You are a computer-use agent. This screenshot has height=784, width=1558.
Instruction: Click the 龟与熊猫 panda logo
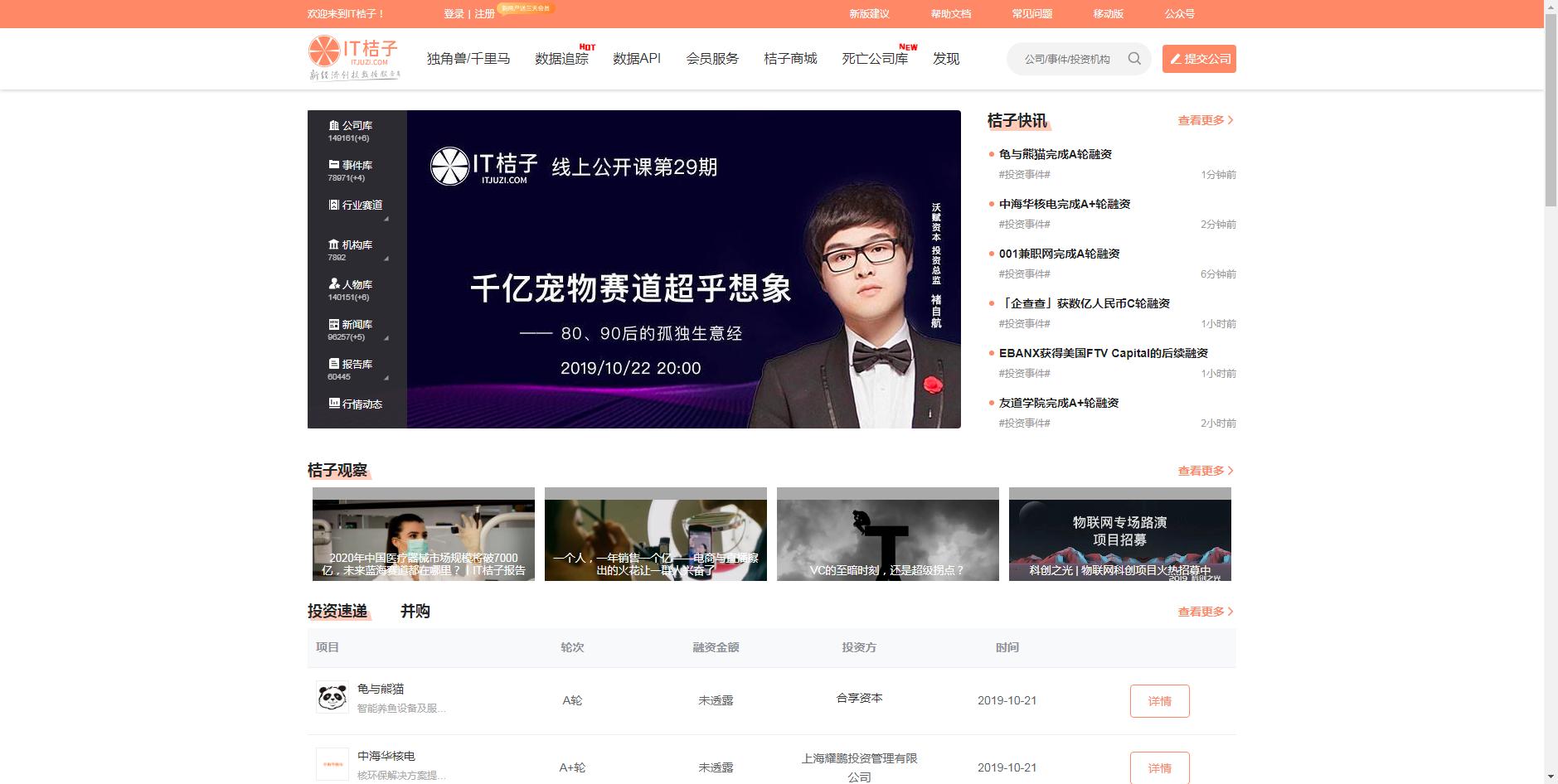pos(332,698)
